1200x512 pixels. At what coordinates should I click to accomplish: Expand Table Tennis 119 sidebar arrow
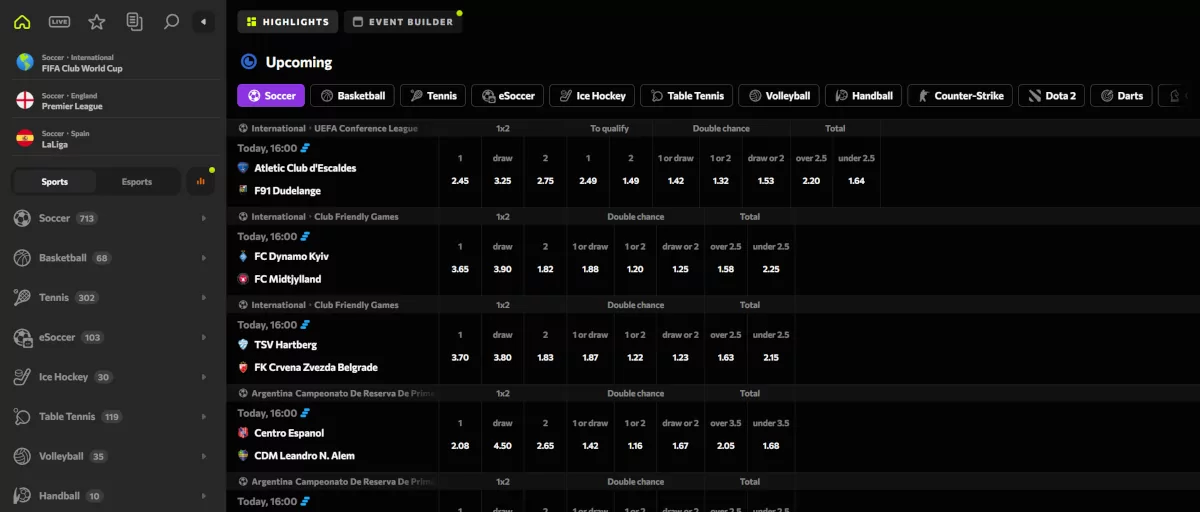click(204, 417)
